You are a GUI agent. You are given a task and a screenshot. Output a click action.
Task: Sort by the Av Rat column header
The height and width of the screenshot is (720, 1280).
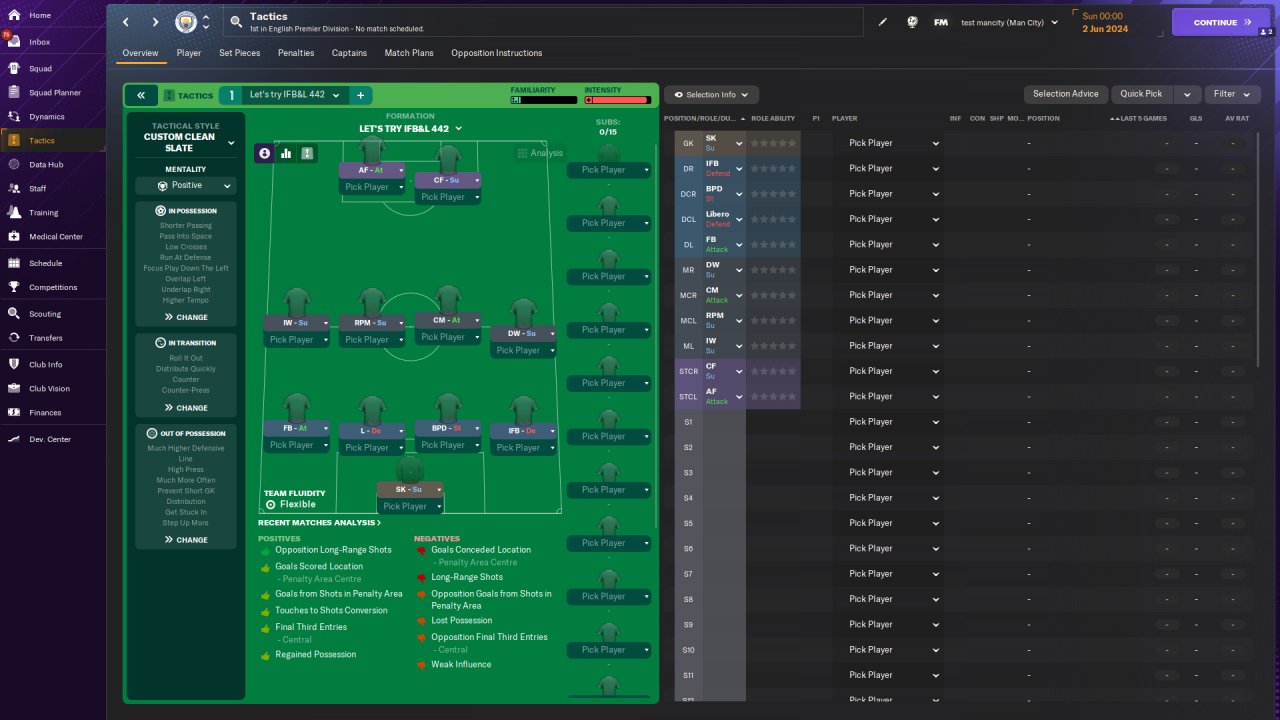click(1237, 118)
